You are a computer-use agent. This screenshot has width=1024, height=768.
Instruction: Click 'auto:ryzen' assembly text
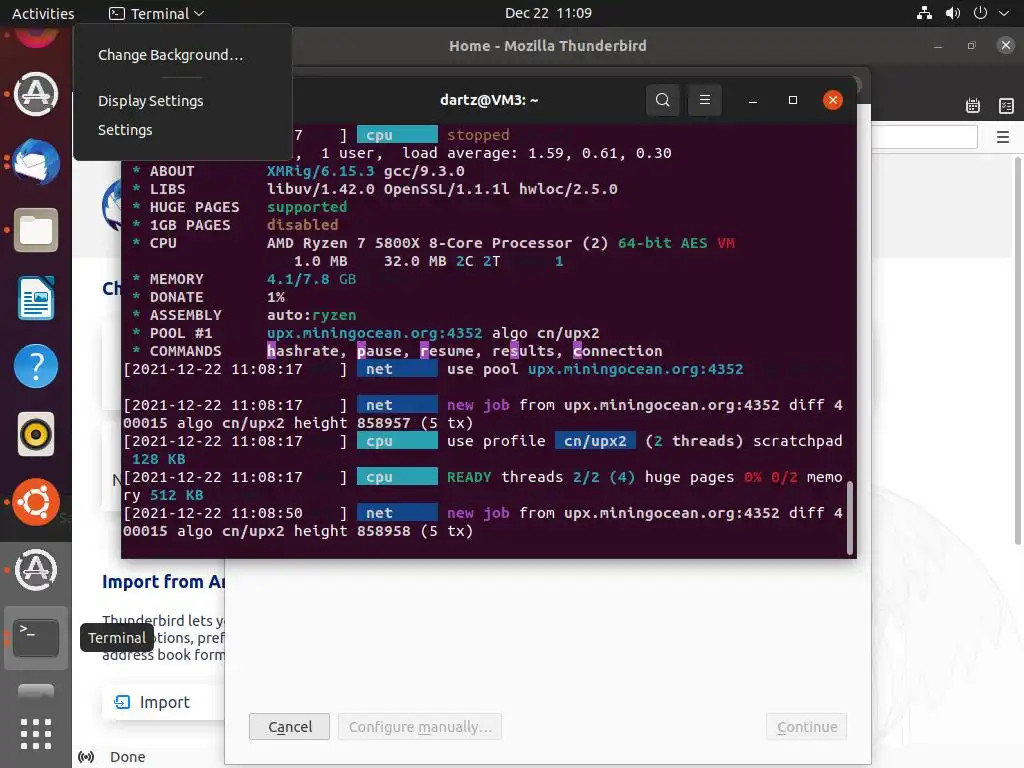(x=312, y=315)
